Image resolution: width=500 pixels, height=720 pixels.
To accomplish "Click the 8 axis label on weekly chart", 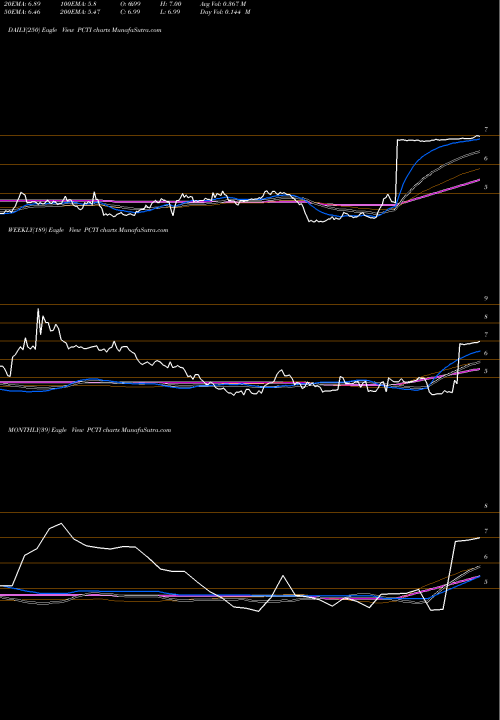I will click(x=486, y=317).
